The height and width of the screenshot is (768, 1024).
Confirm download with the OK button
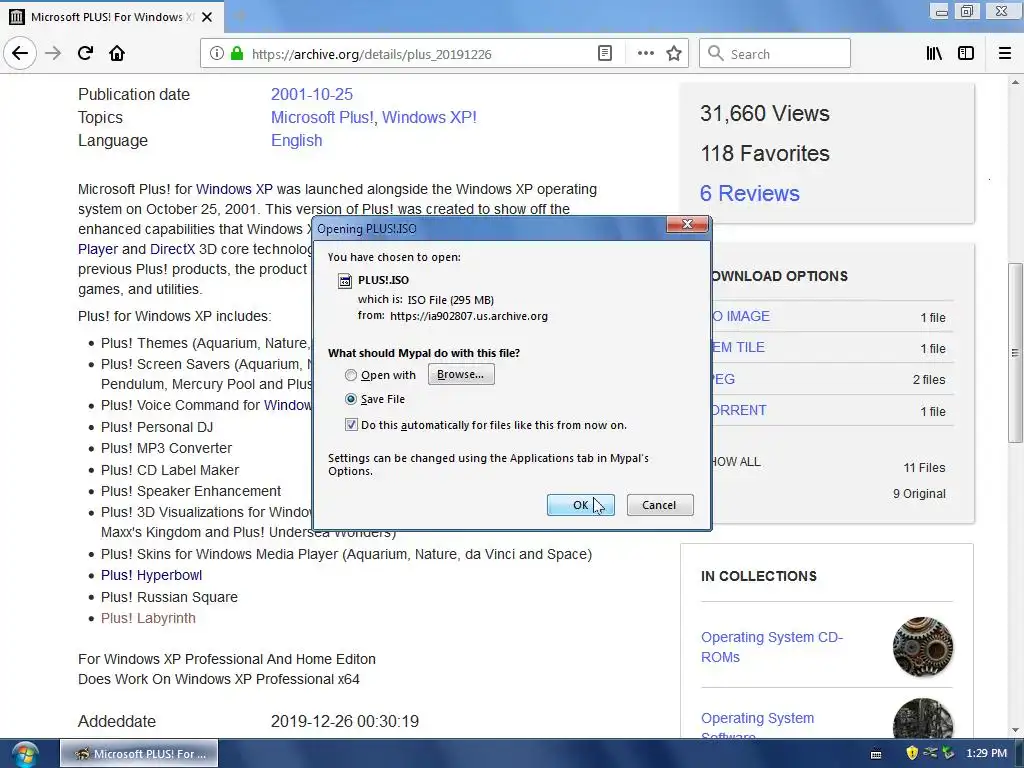581,505
